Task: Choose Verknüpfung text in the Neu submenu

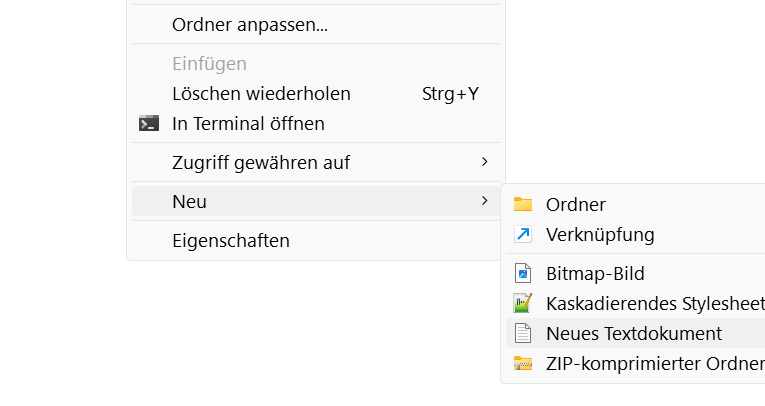Action: 600,235
